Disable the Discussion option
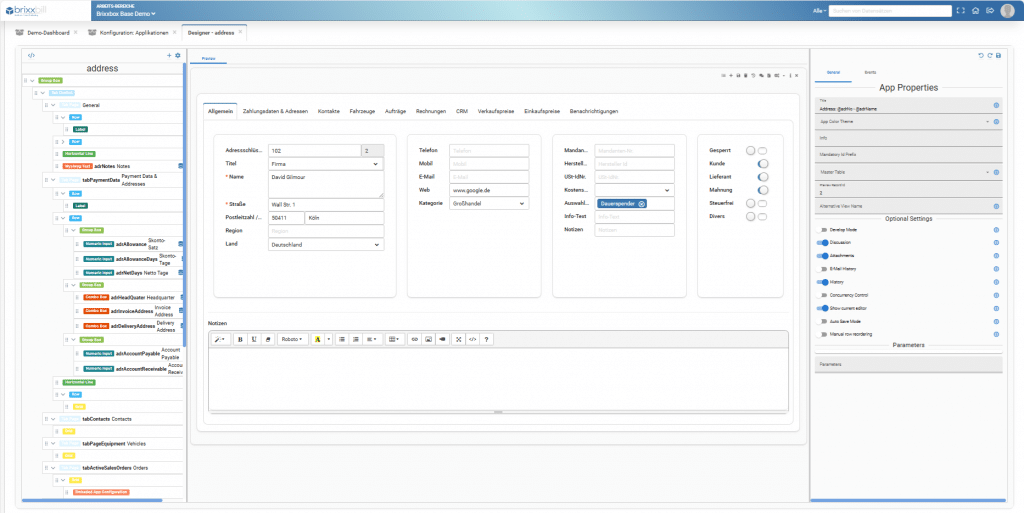Image resolution: width=1024 pixels, height=513 pixels. (822, 242)
